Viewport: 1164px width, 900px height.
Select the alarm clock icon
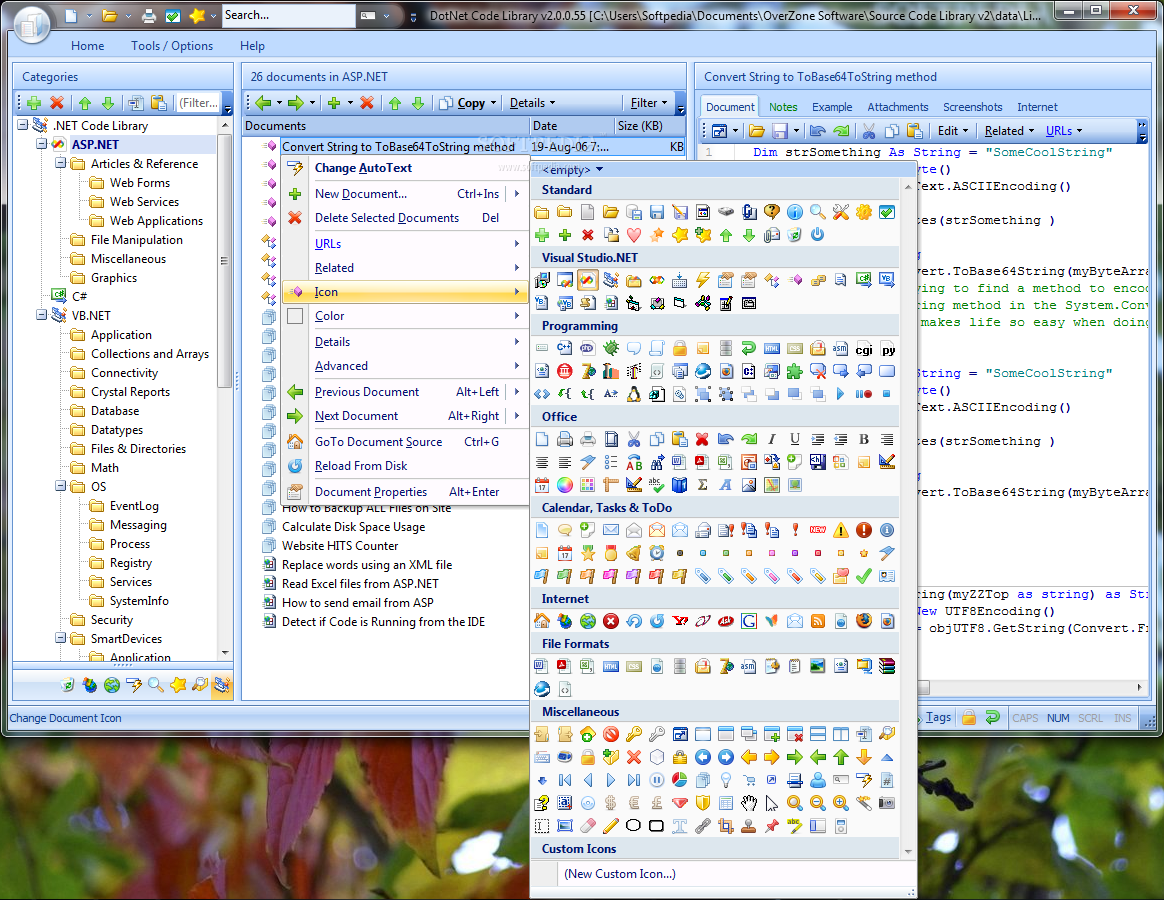click(x=656, y=553)
